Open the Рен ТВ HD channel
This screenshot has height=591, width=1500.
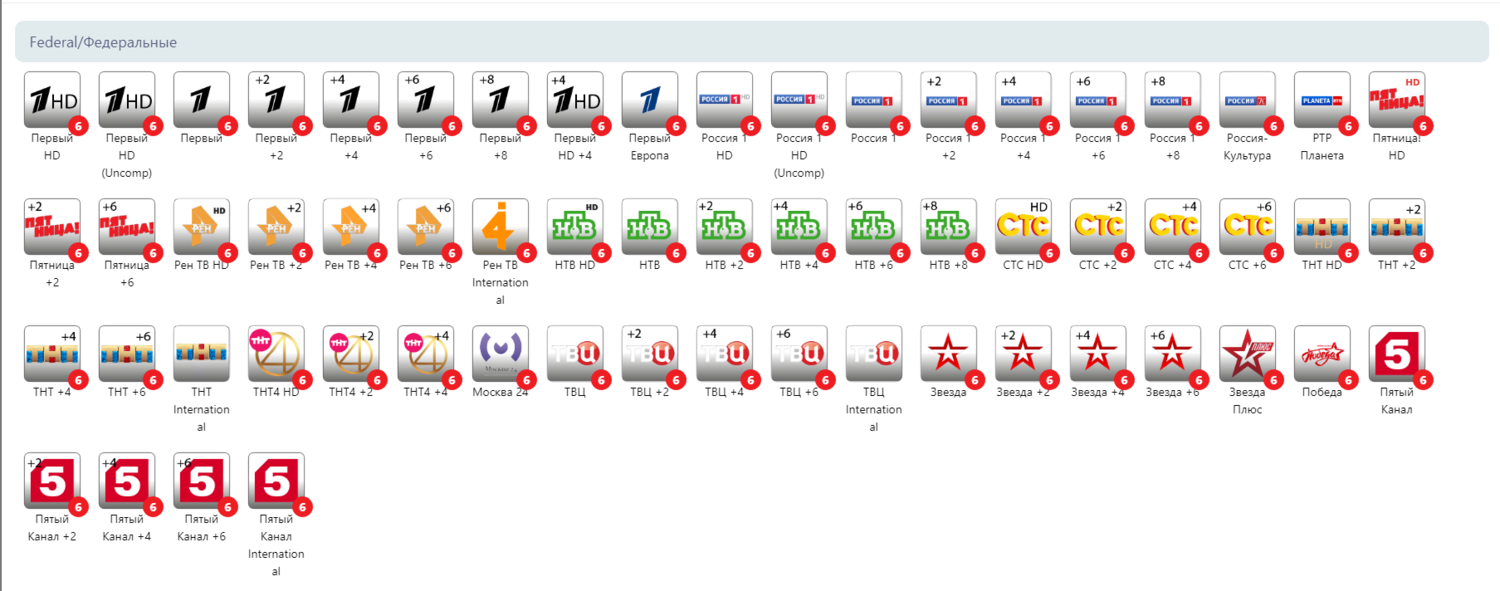click(202, 227)
